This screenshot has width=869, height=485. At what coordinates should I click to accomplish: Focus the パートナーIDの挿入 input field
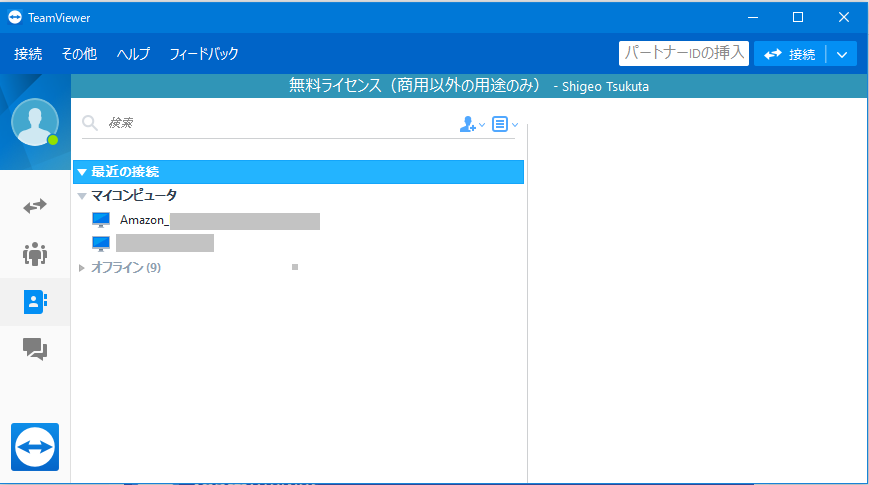684,54
